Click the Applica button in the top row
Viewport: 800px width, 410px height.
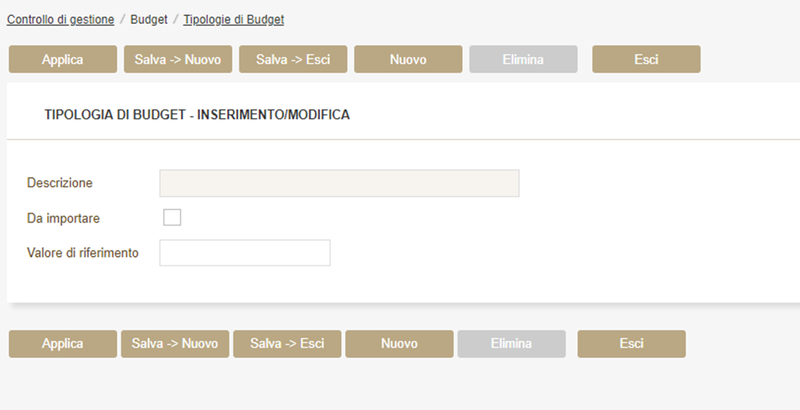(62, 59)
